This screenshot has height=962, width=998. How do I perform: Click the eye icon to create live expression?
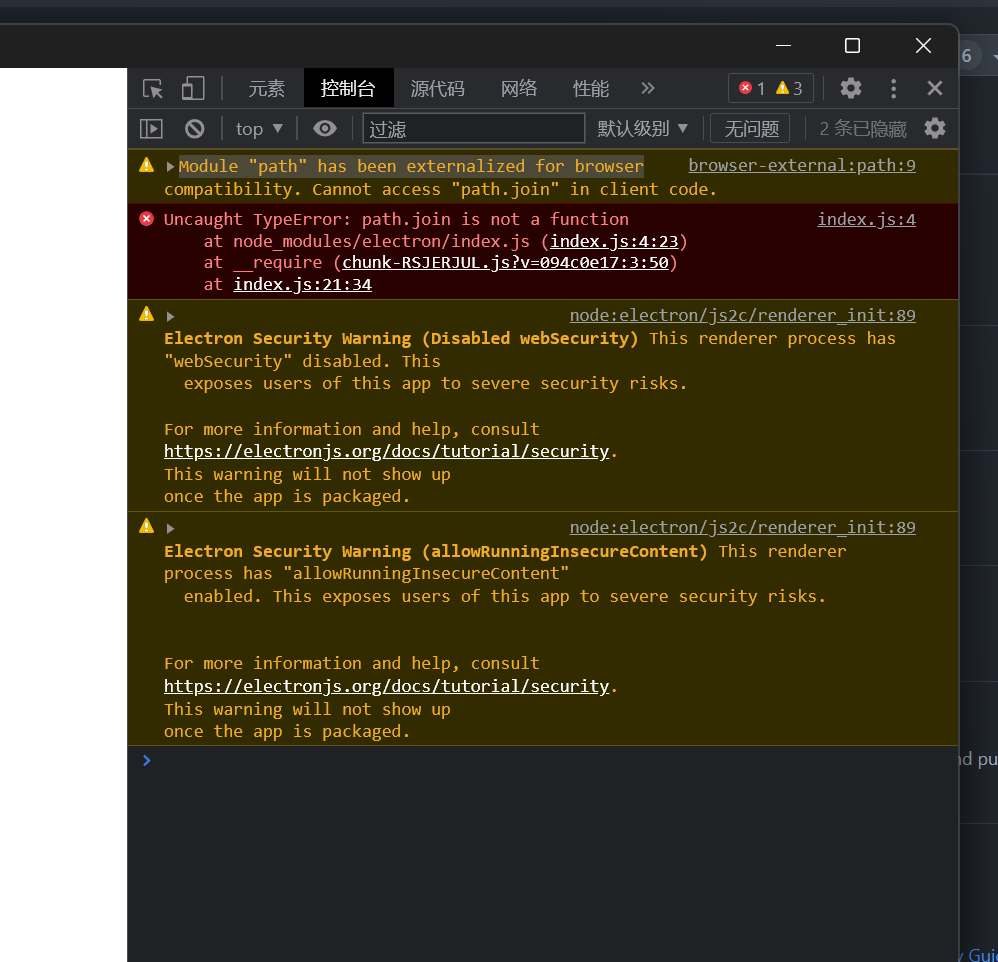coord(325,128)
